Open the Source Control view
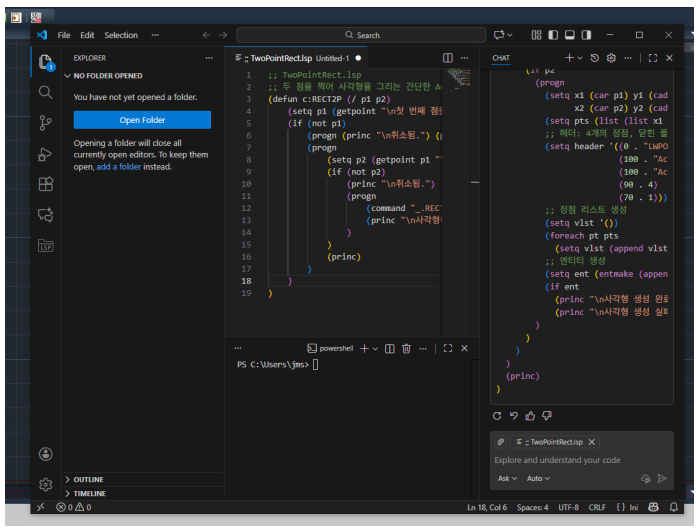 point(45,123)
